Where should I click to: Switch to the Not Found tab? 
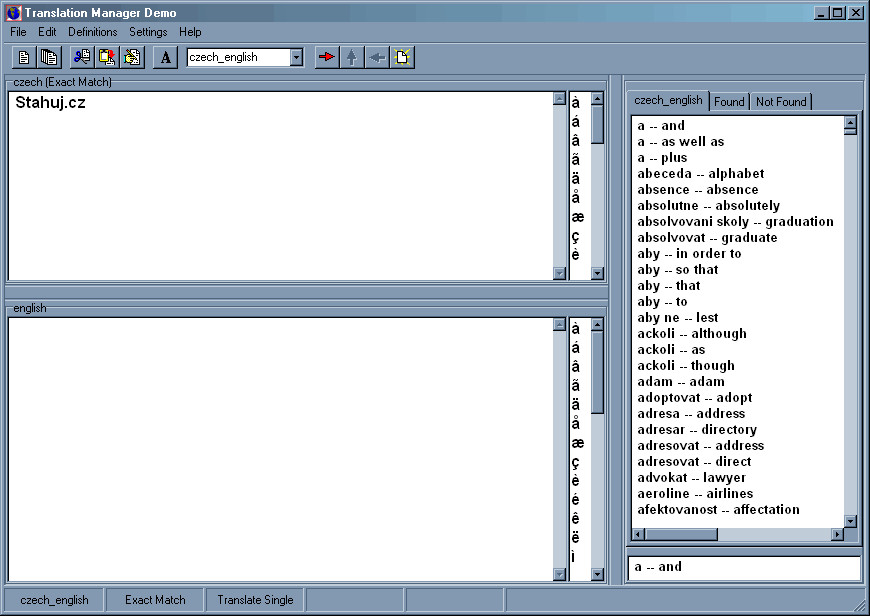click(781, 102)
